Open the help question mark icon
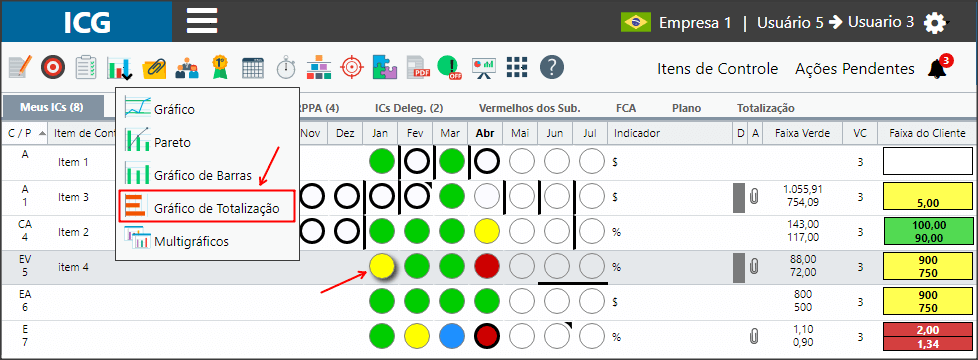The width and height of the screenshot is (978, 360). pyautogui.click(x=552, y=67)
